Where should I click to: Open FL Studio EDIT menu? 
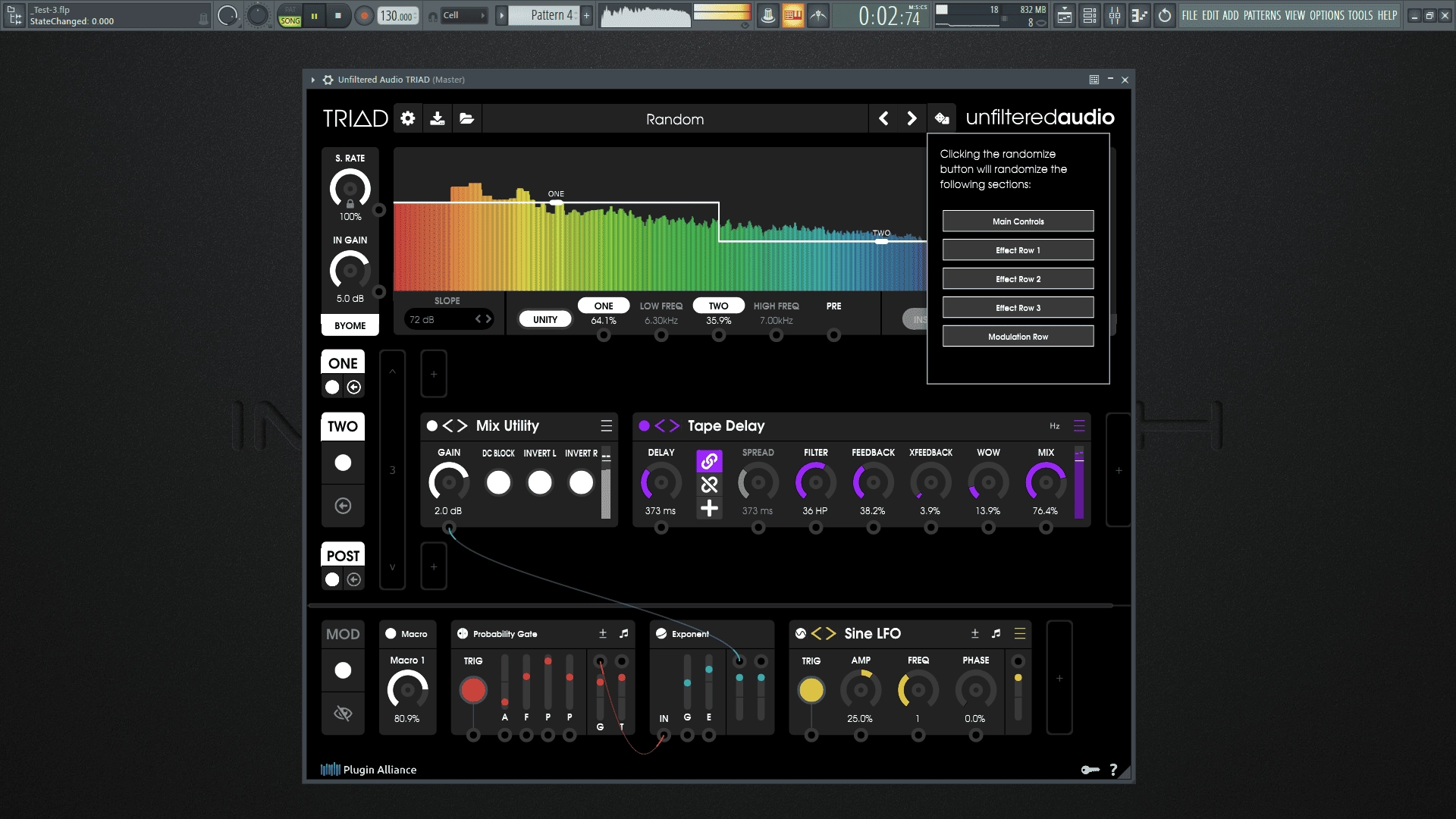point(1210,15)
